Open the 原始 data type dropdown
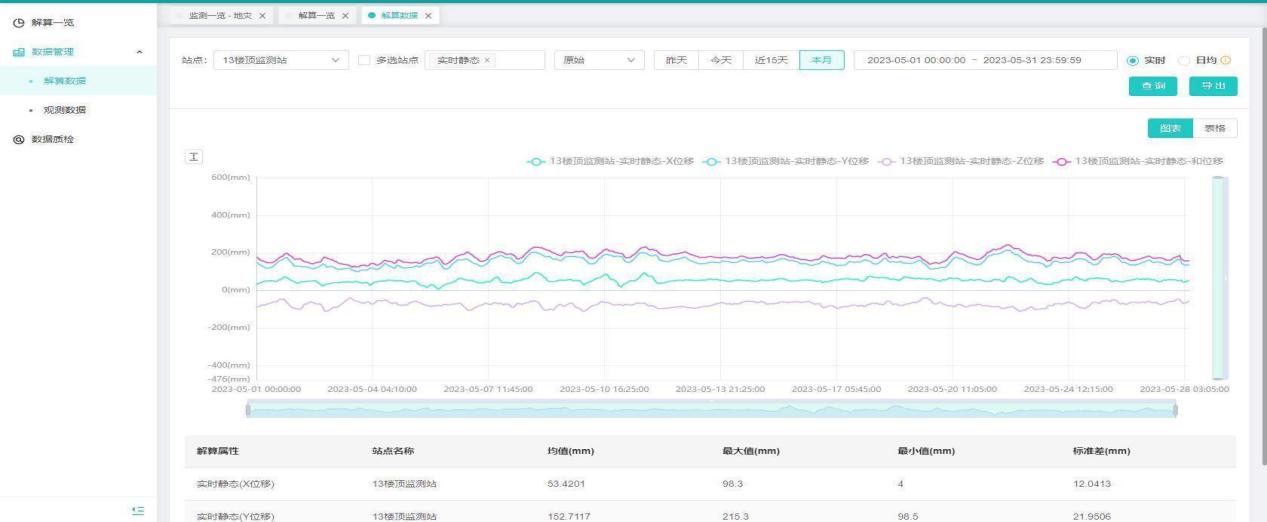The width and height of the screenshot is (1267, 522). point(599,61)
